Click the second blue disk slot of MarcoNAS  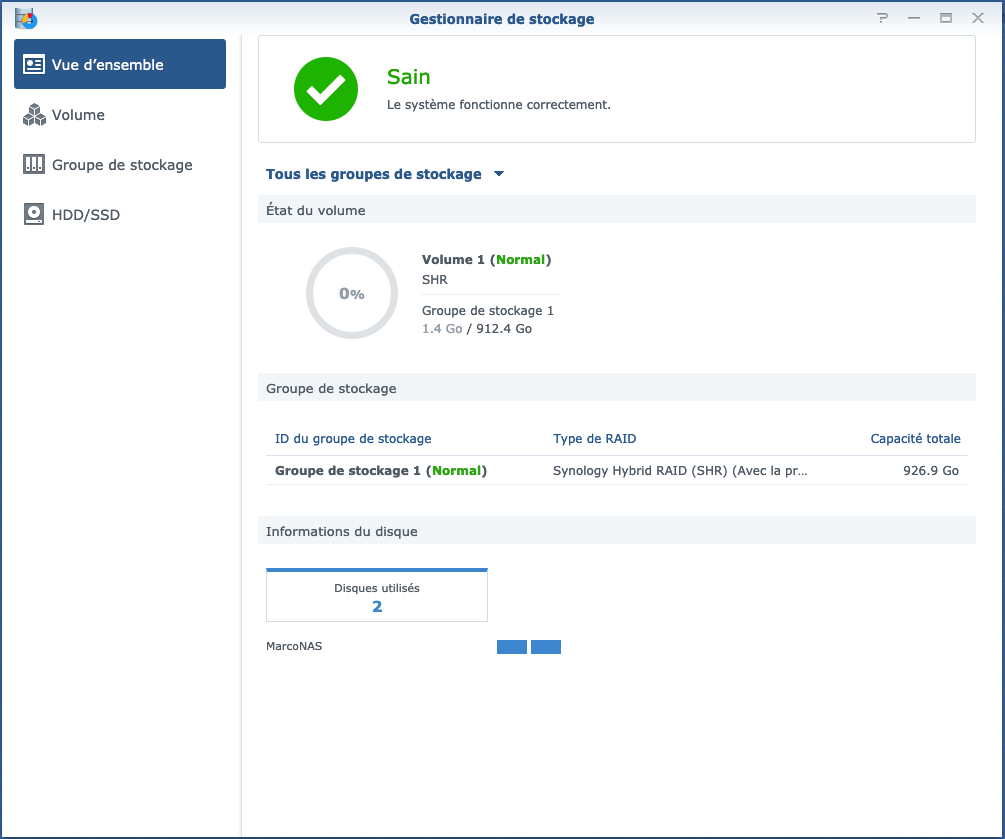coord(546,647)
